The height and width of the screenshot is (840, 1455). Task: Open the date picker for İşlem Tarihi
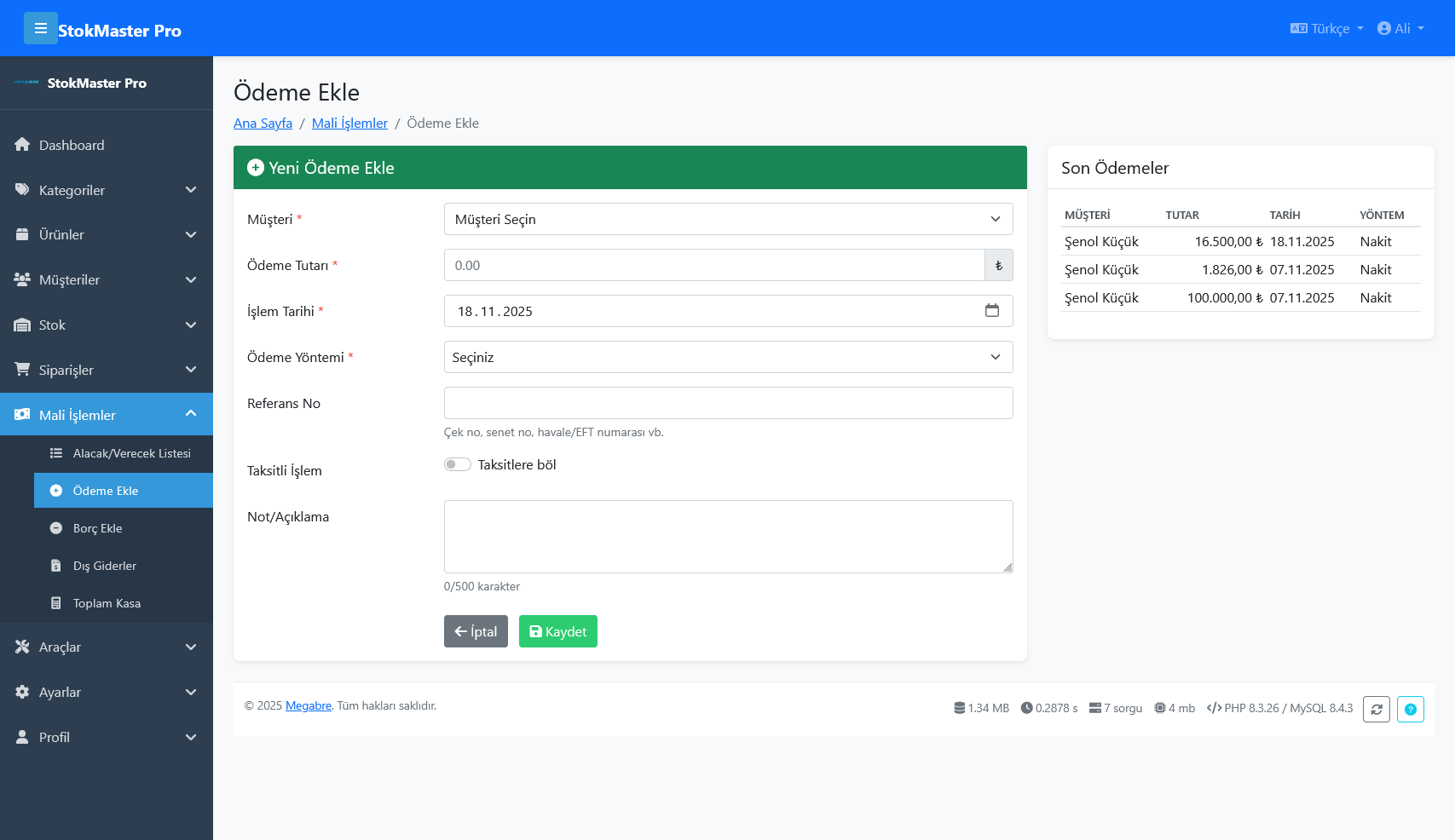(992, 311)
